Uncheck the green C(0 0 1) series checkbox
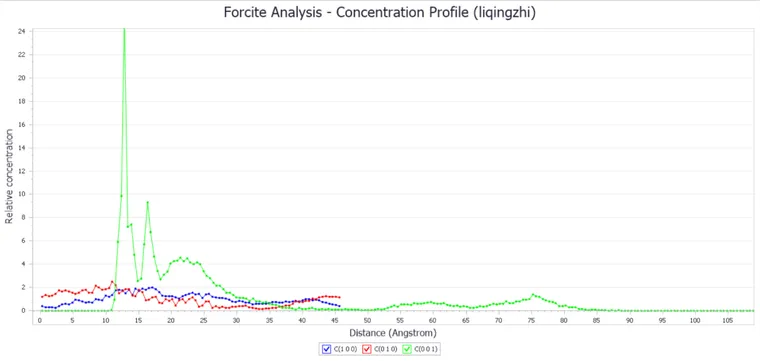 (x=408, y=348)
